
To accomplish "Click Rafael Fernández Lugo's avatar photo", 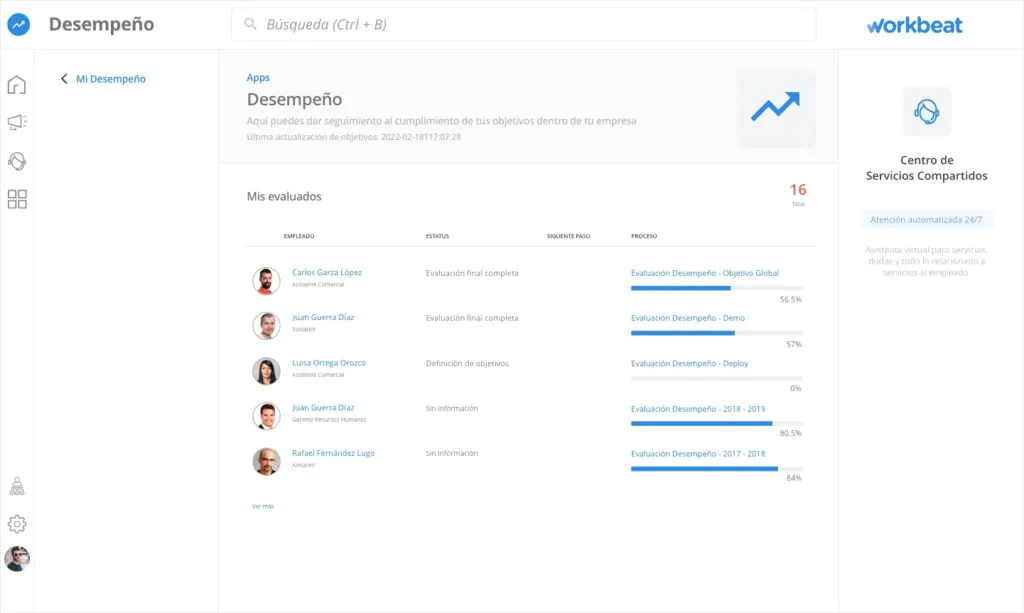I will 266,461.
